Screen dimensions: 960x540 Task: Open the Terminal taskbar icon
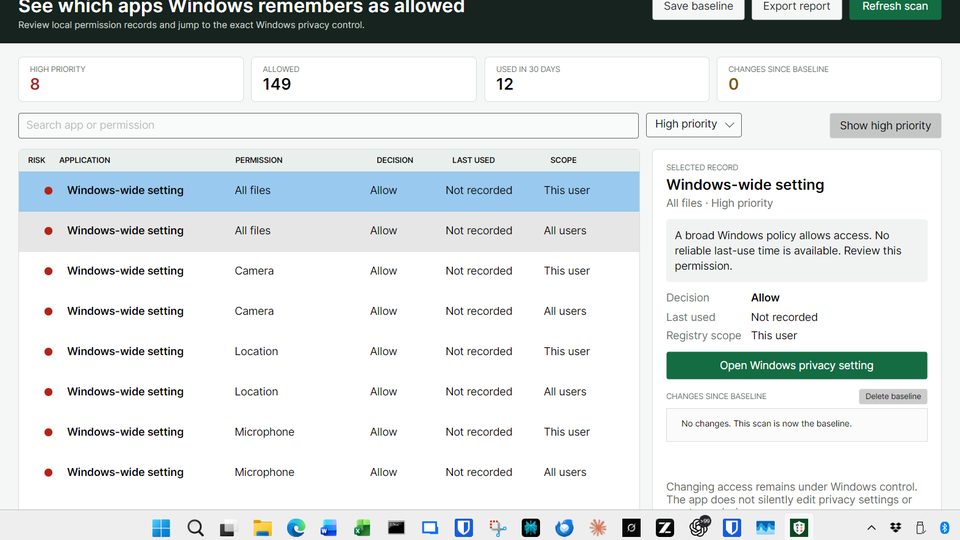point(396,527)
